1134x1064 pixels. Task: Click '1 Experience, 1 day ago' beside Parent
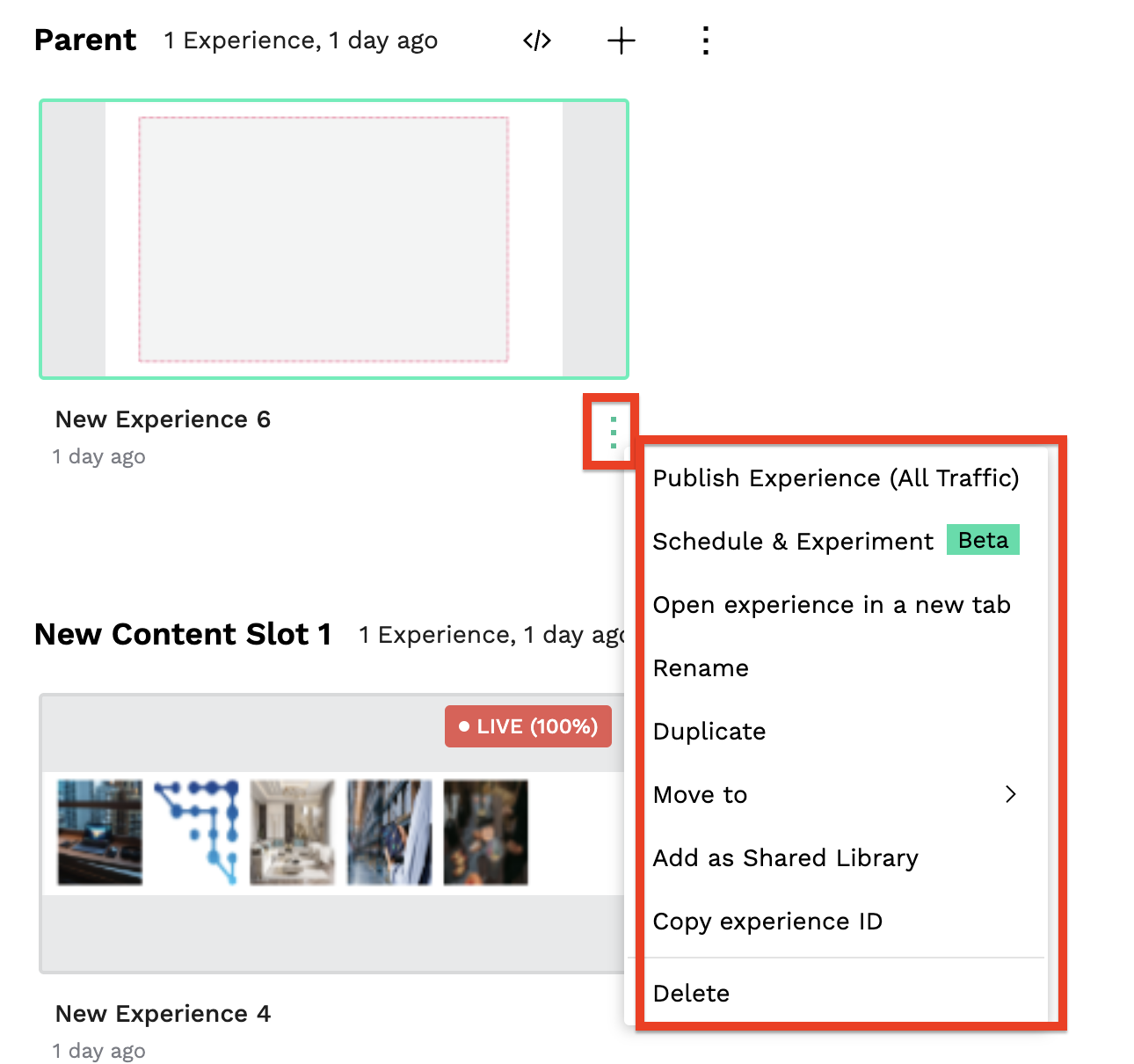[301, 40]
